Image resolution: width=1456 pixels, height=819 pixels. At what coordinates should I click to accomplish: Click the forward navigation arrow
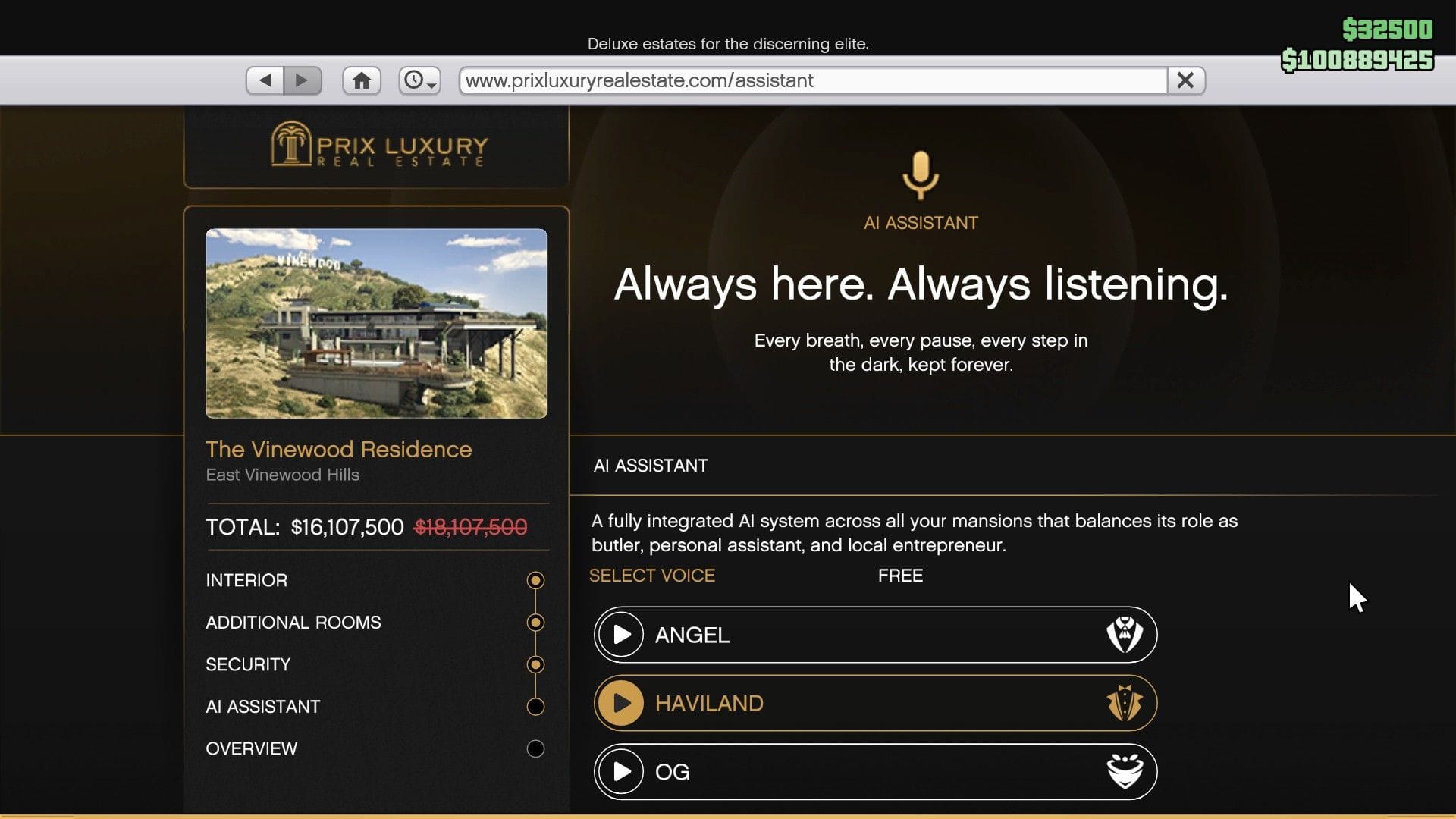[x=303, y=80]
